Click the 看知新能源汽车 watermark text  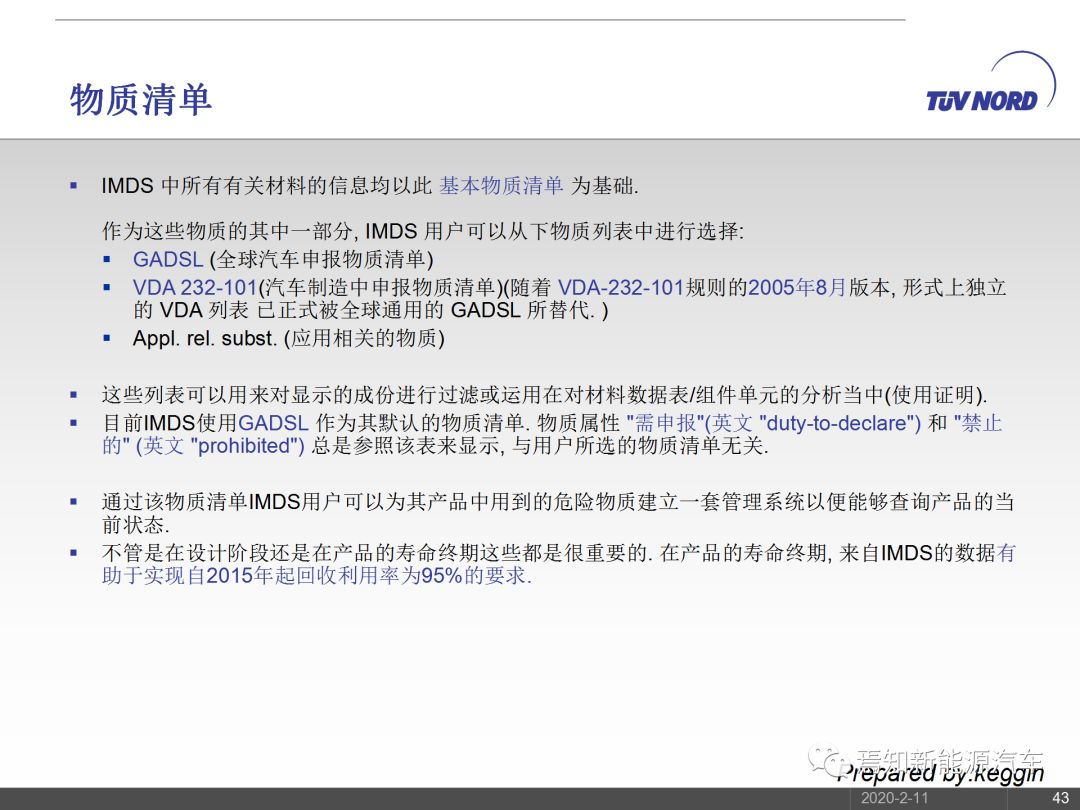pyautogui.click(x=948, y=760)
